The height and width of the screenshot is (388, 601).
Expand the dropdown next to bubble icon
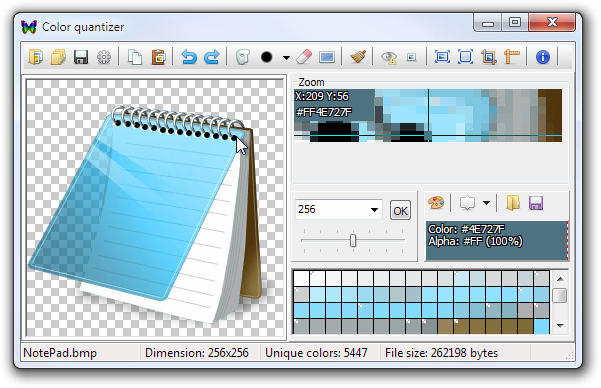coord(486,203)
